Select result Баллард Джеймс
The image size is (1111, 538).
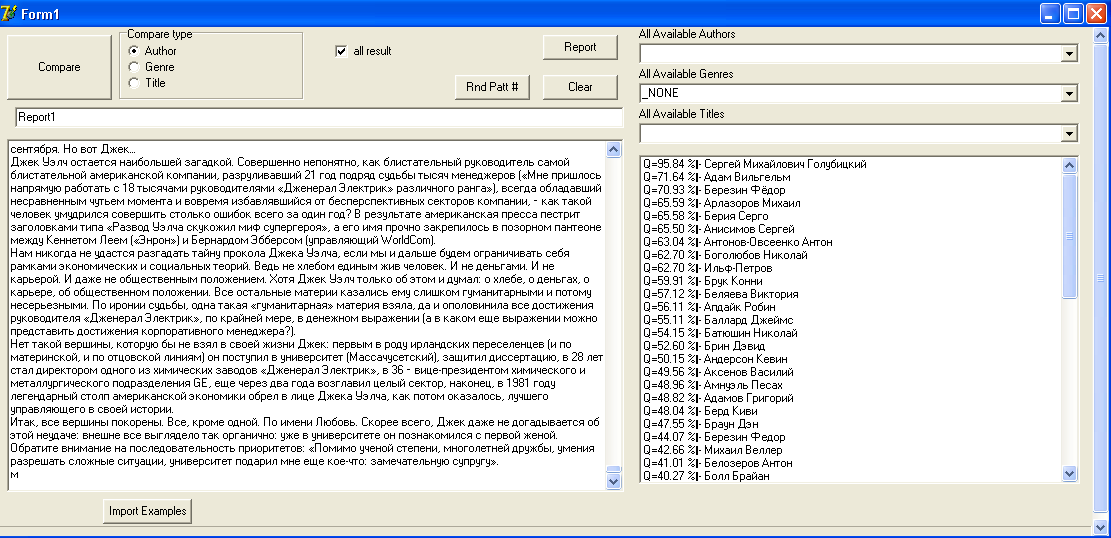(x=718, y=320)
